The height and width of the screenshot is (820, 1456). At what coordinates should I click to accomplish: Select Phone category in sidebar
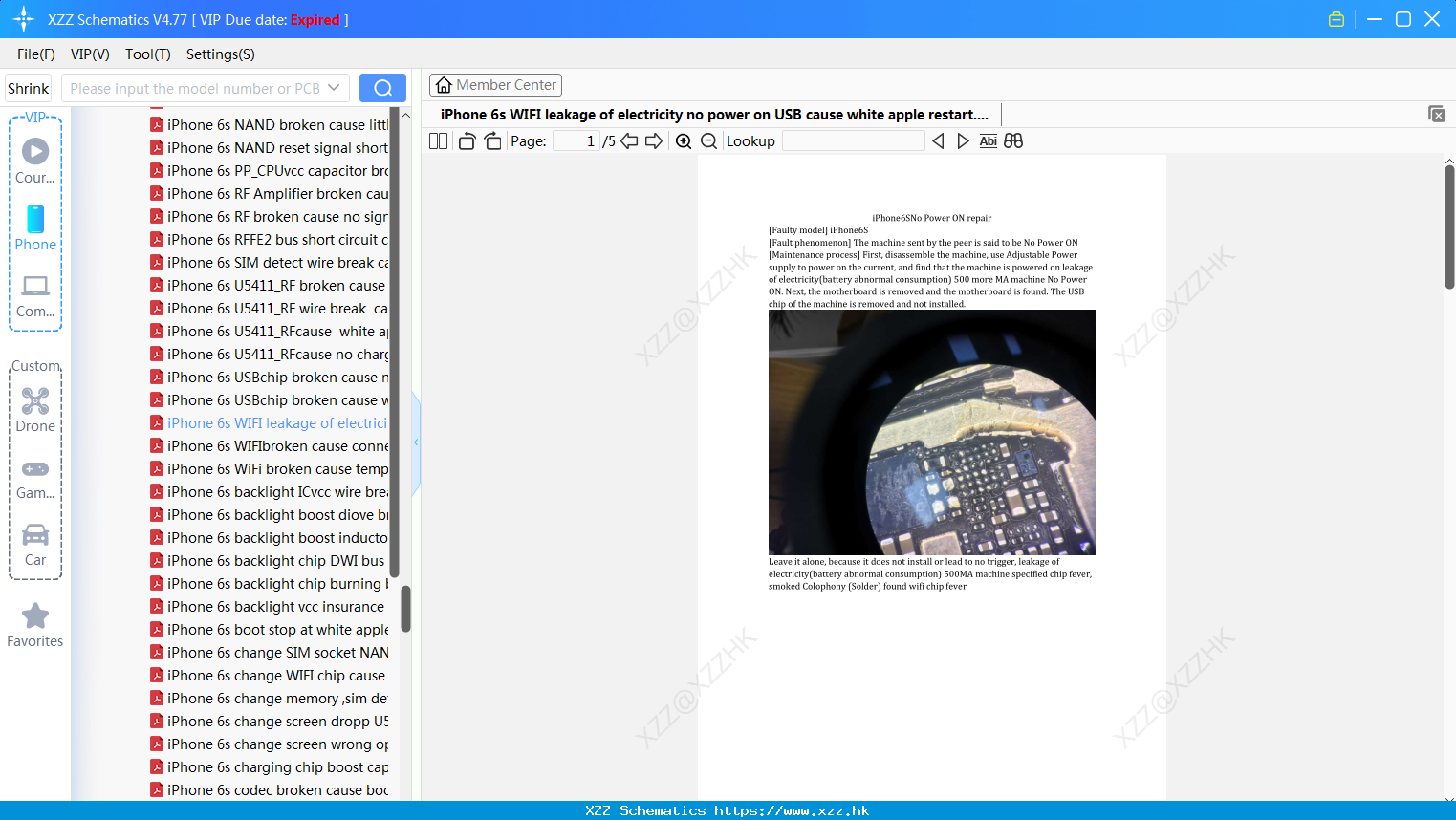[35, 227]
